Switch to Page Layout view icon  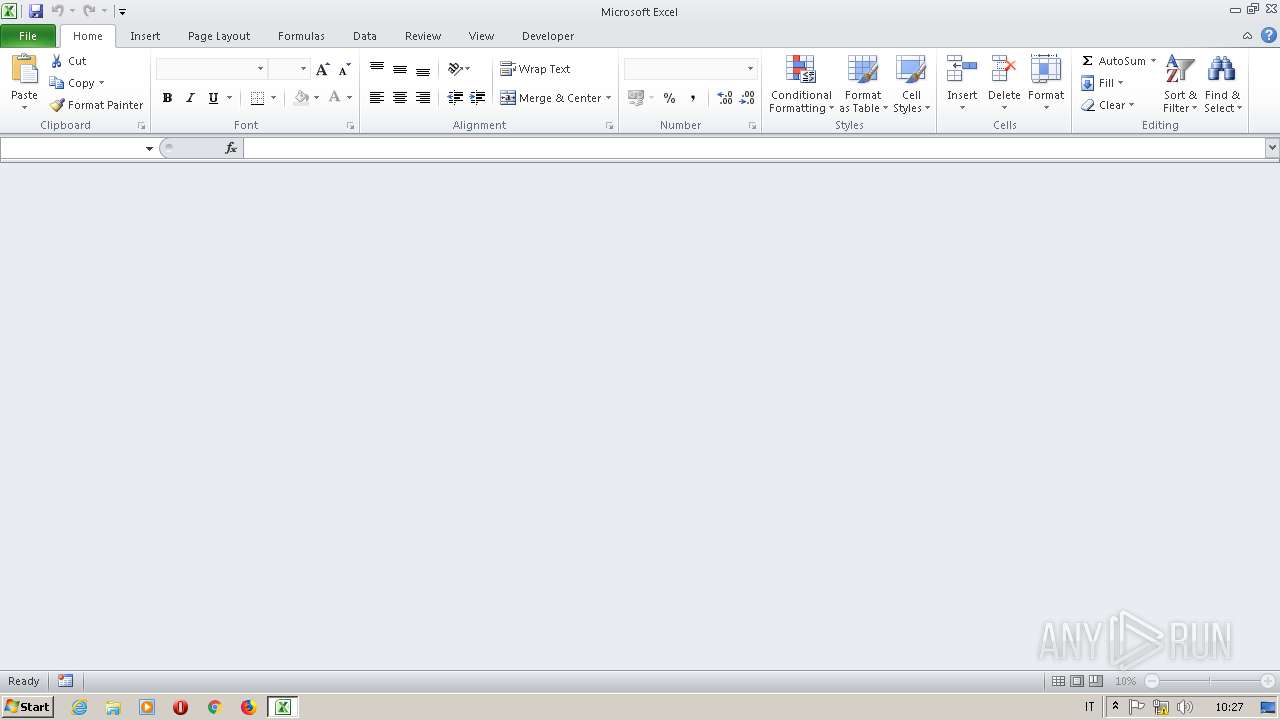[1077, 681]
